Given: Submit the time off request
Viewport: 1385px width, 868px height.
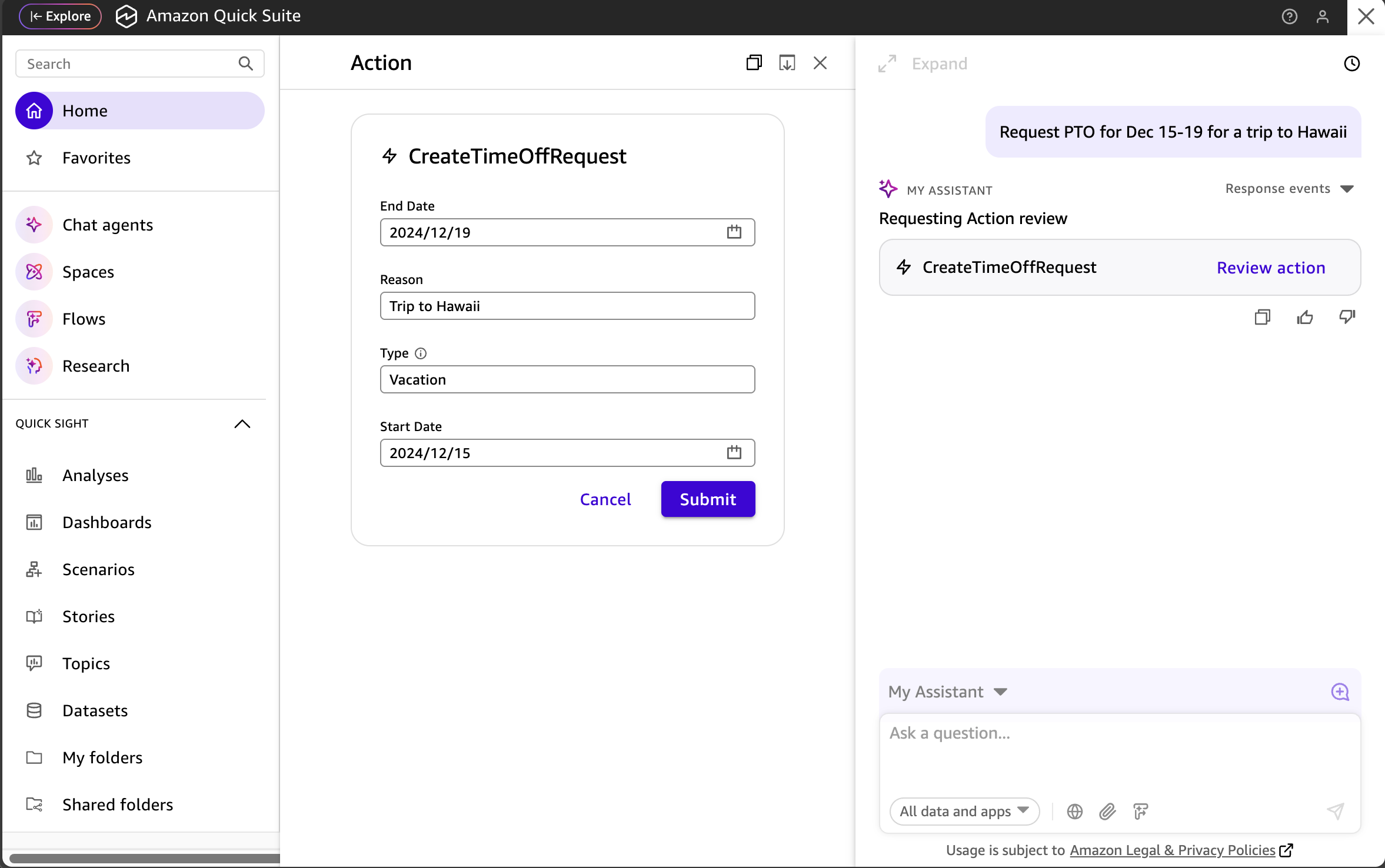Looking at the screenshot, I should (708, 499).
